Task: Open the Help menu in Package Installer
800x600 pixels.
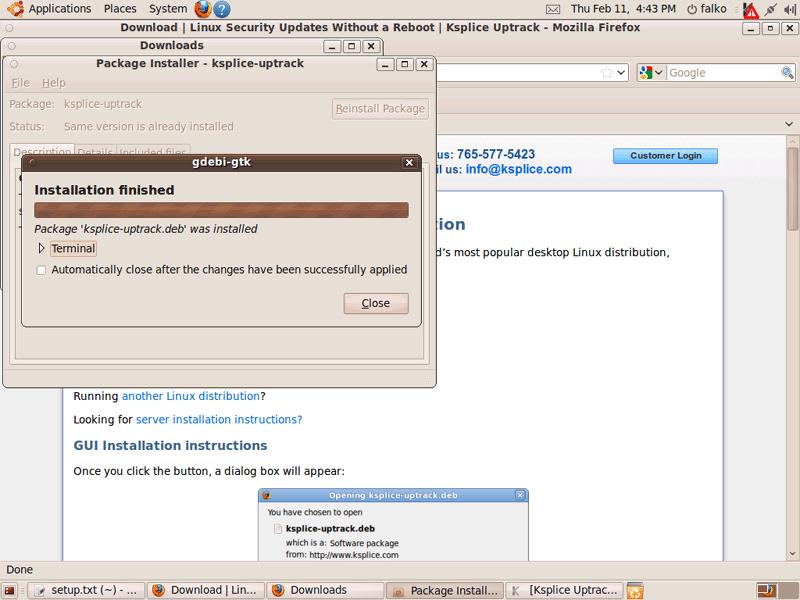Action: [x=54, y=83]
